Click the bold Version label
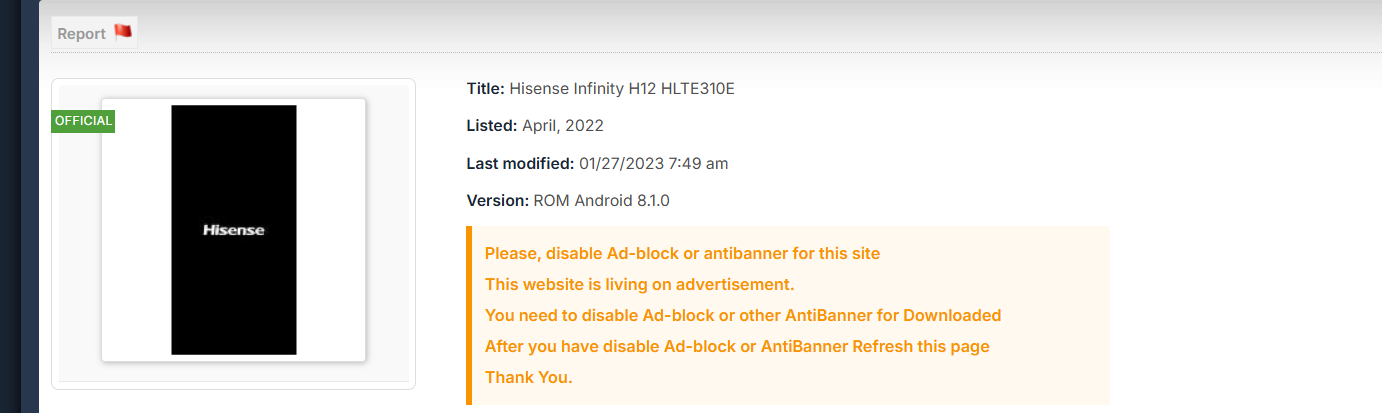 [497, 200]
